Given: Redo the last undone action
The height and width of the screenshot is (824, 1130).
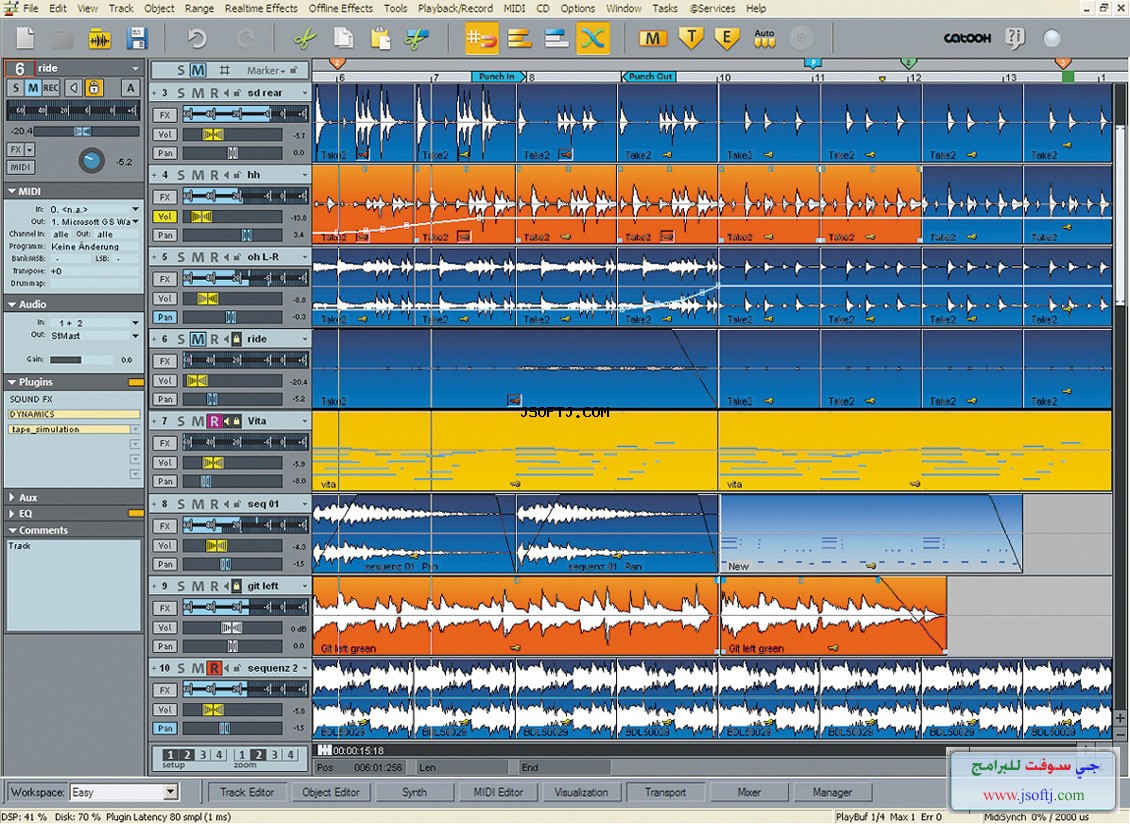Looking at the screenshot, I should (x=246, y=38).
